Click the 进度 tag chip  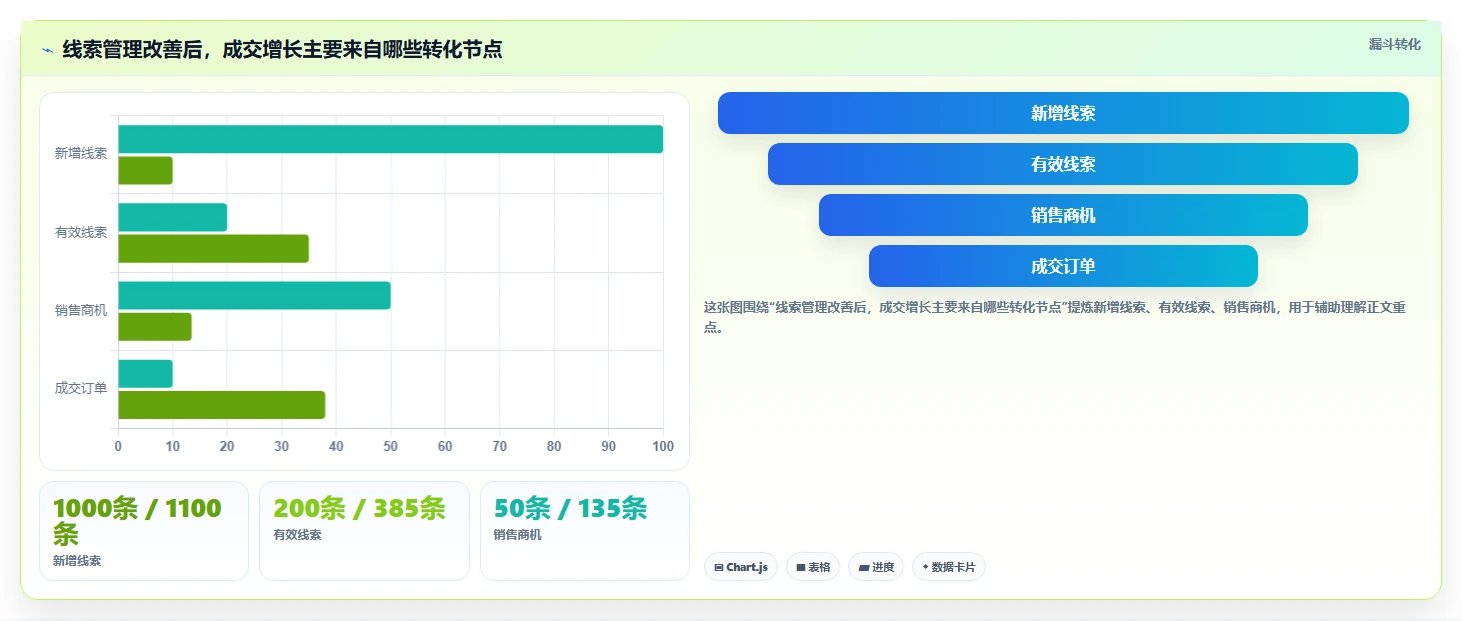coord(876,567)
